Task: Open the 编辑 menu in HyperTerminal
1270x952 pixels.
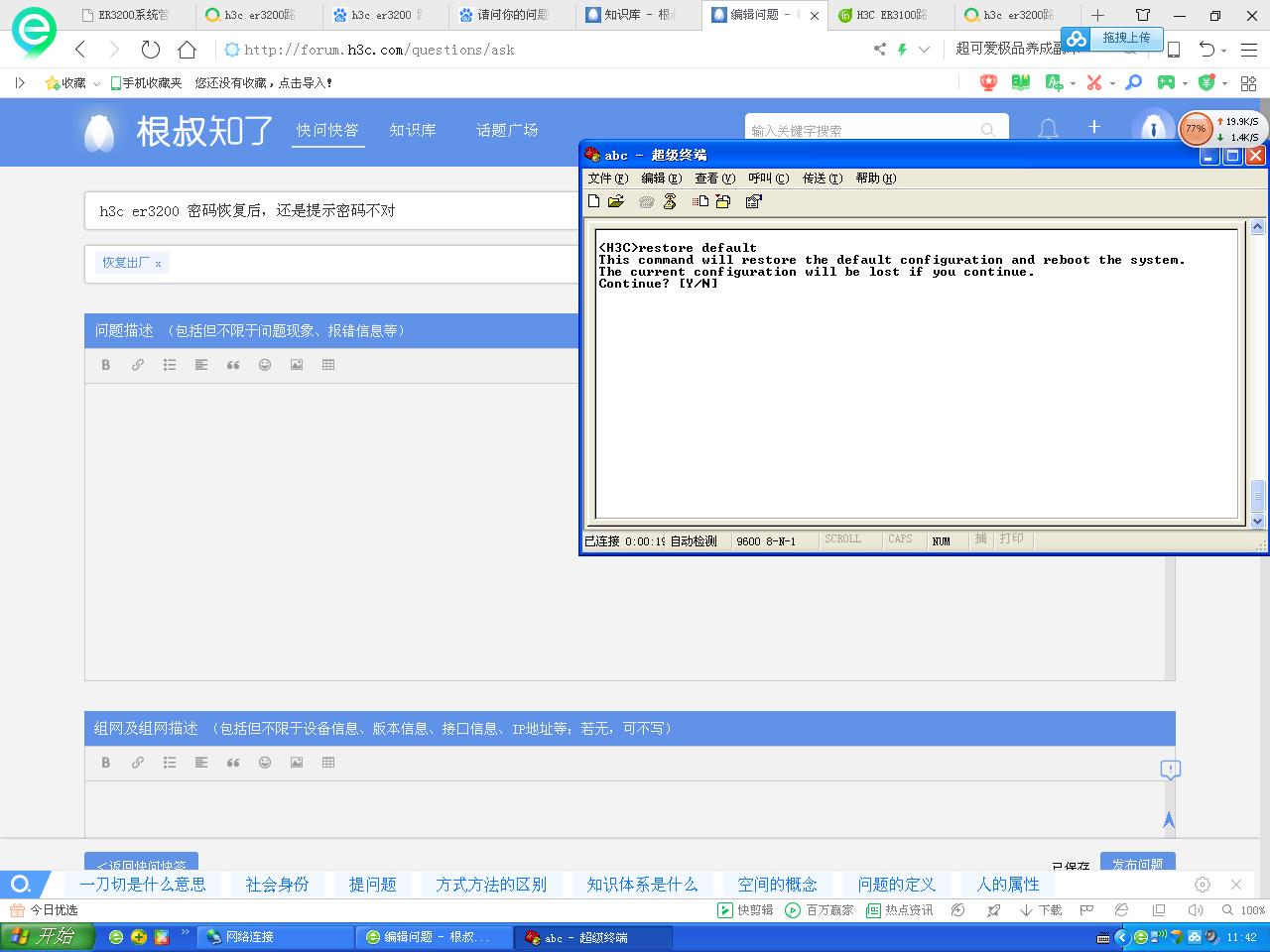Action: click(662, 178)
